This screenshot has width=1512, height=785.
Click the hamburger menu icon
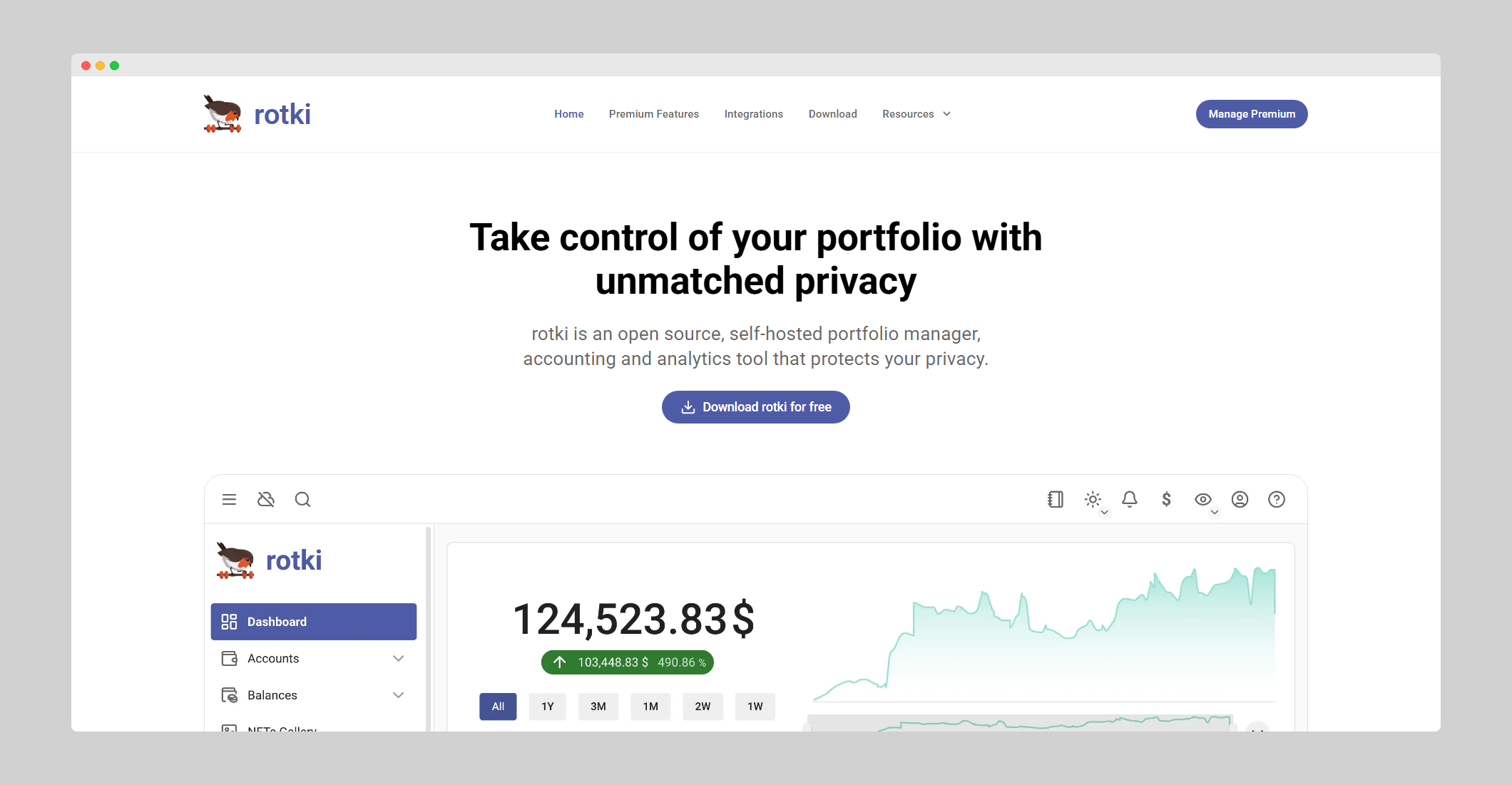point(229,500)
